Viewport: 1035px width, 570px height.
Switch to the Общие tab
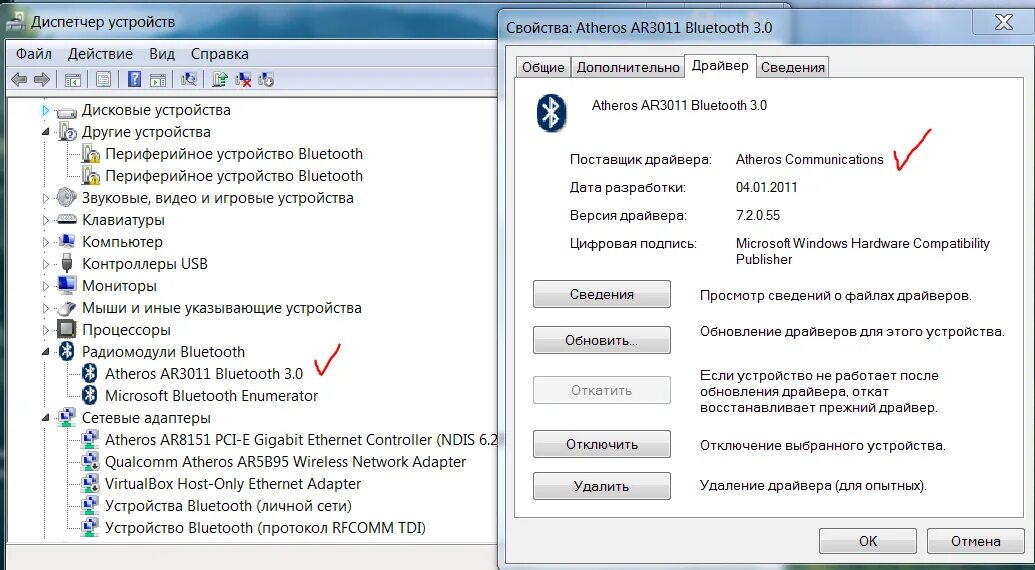pyautogui.click(x=543, y=67)
